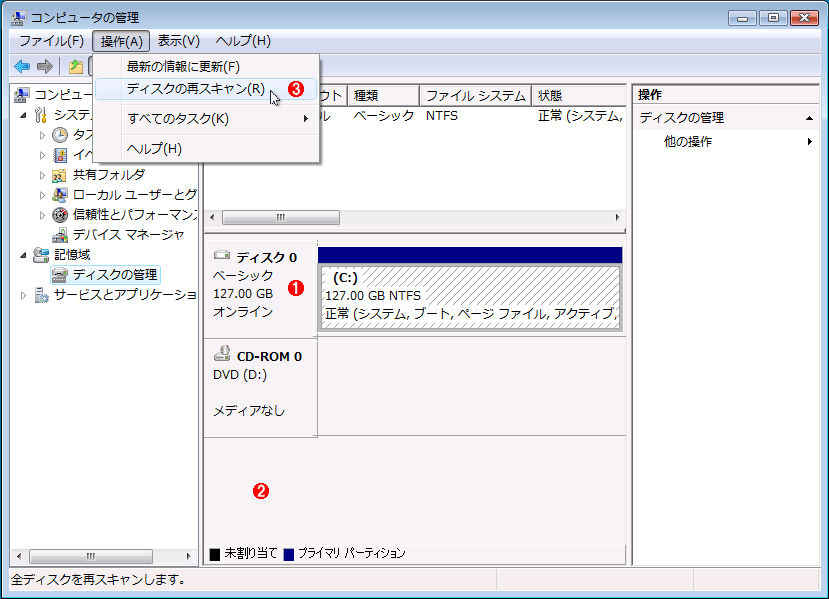Close the 操作(A) menu in menu bar

121,41
